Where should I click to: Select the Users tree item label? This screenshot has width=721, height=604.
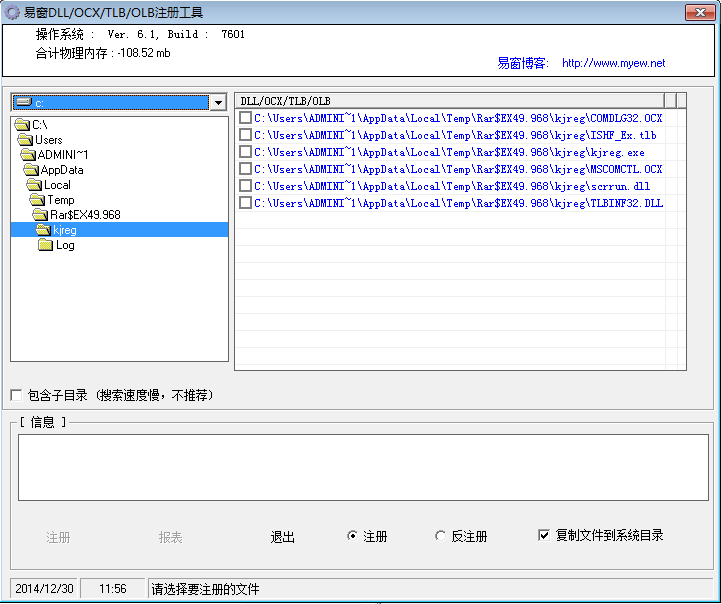(49, 140)
